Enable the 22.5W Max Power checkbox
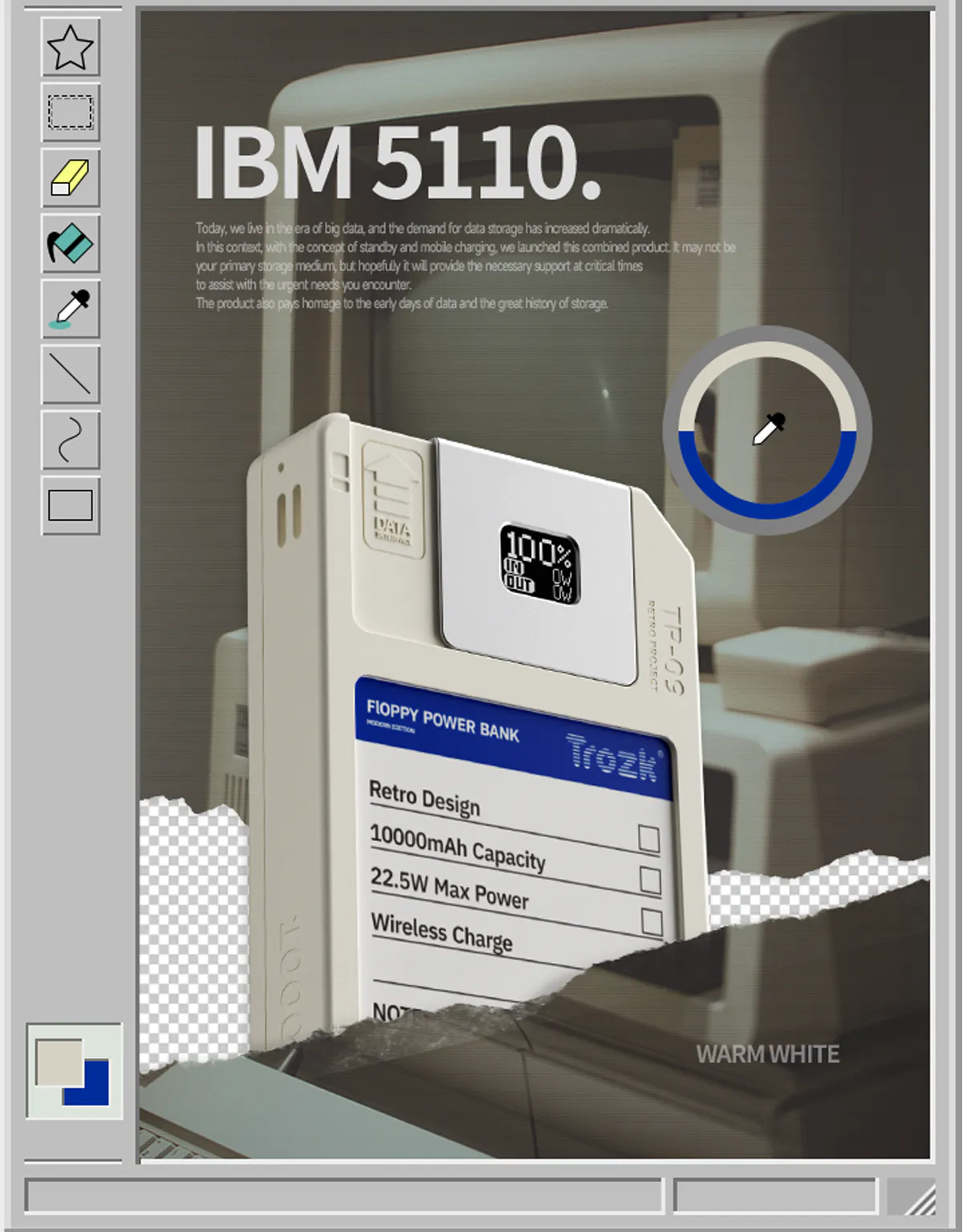963x1232 pixels. 652,922
